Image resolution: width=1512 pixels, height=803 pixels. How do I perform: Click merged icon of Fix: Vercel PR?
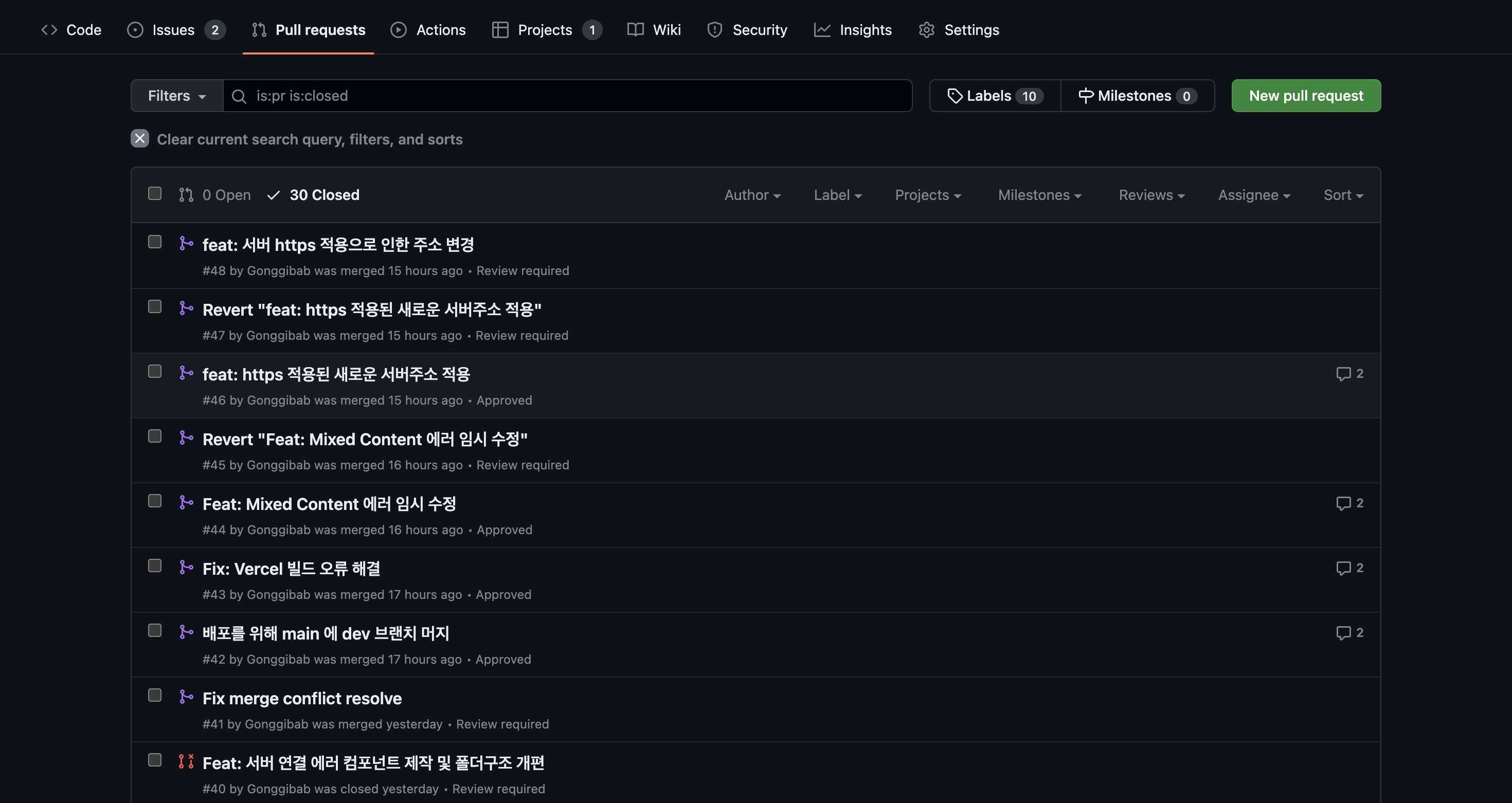[186, 567]
